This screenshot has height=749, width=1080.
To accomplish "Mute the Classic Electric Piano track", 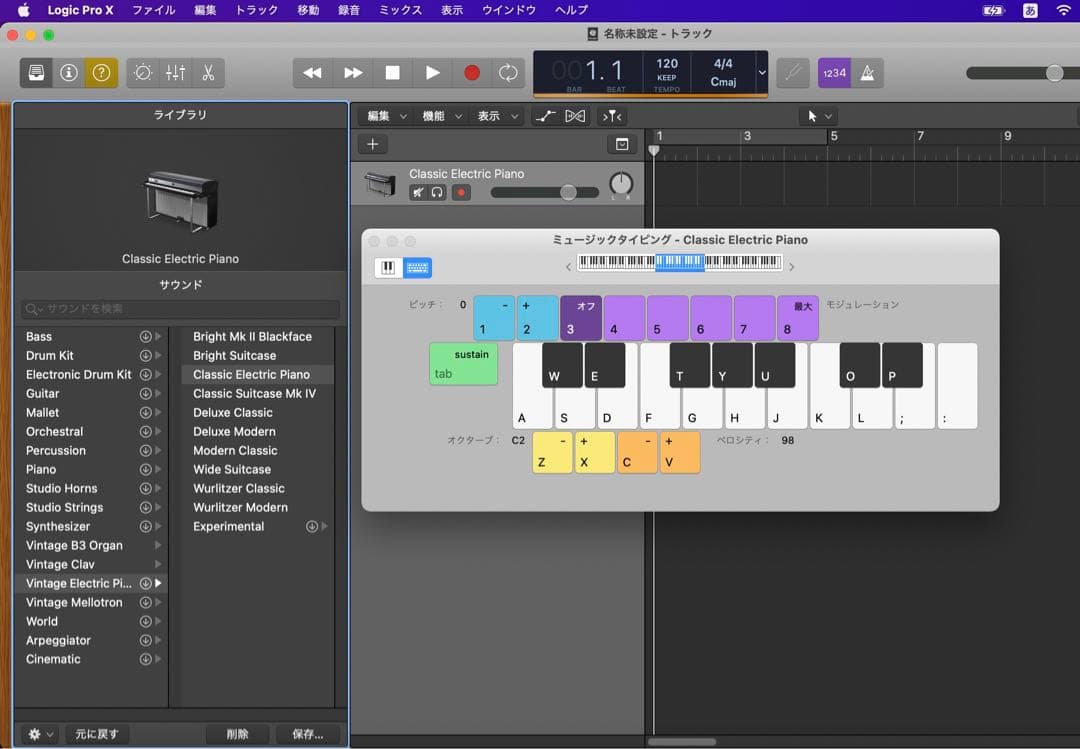I will click(x=418, y=193).
